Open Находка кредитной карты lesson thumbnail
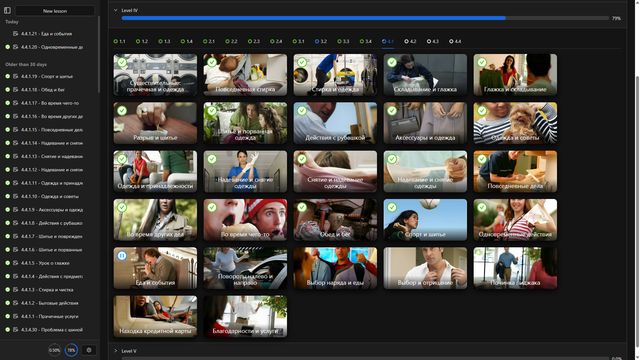This screenshot has width=640, height=360. (155, 316)
